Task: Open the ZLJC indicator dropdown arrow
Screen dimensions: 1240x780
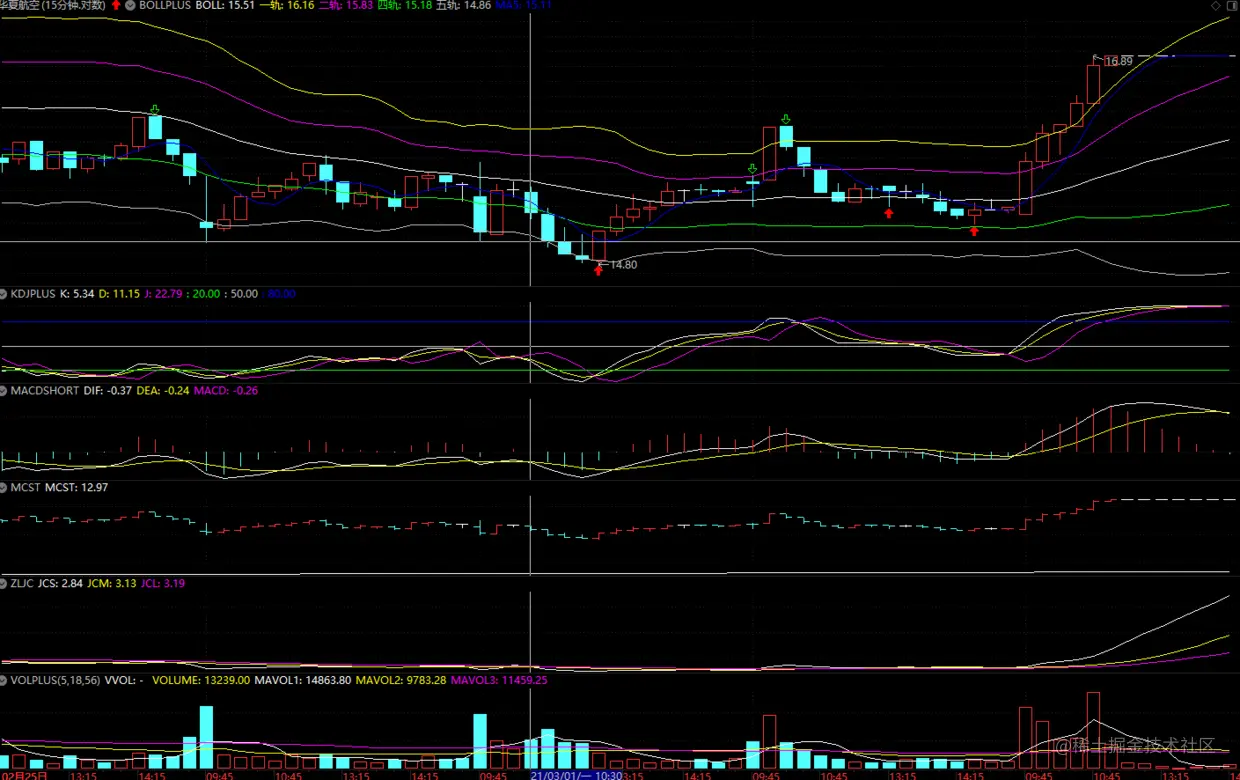Action: coord(4,583)
